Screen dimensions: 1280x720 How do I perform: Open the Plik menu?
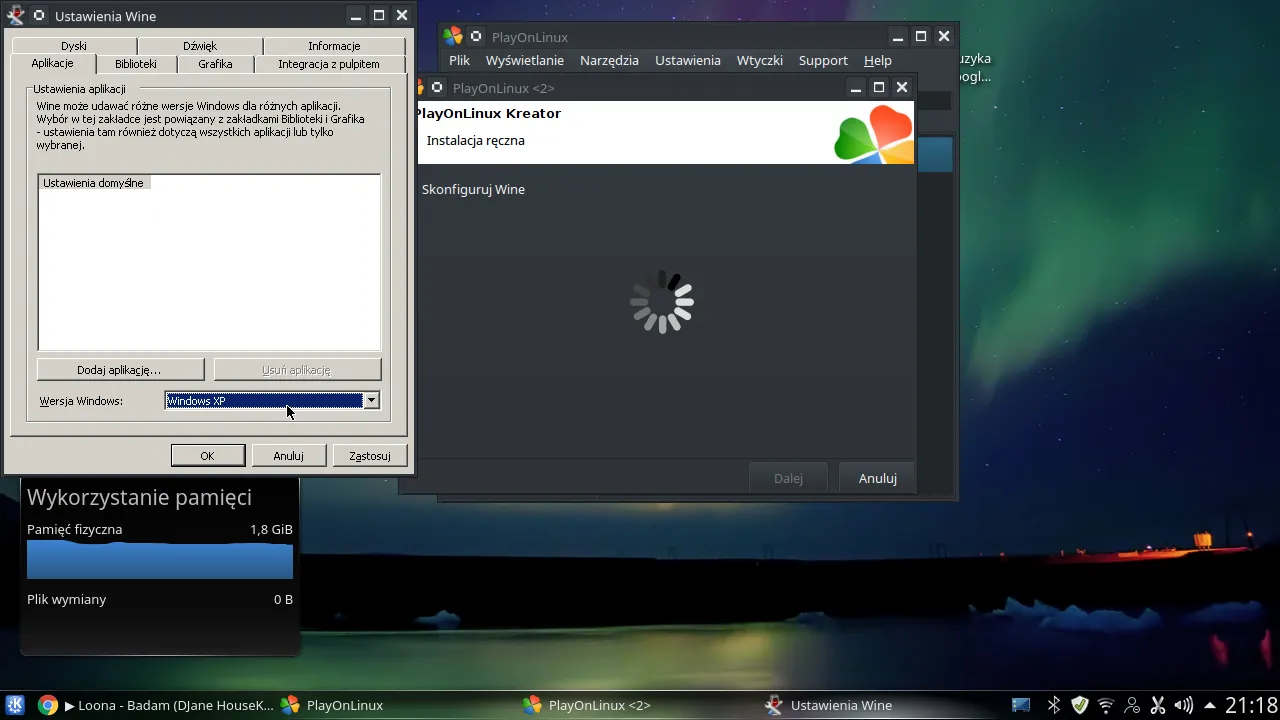click(459, 60)
